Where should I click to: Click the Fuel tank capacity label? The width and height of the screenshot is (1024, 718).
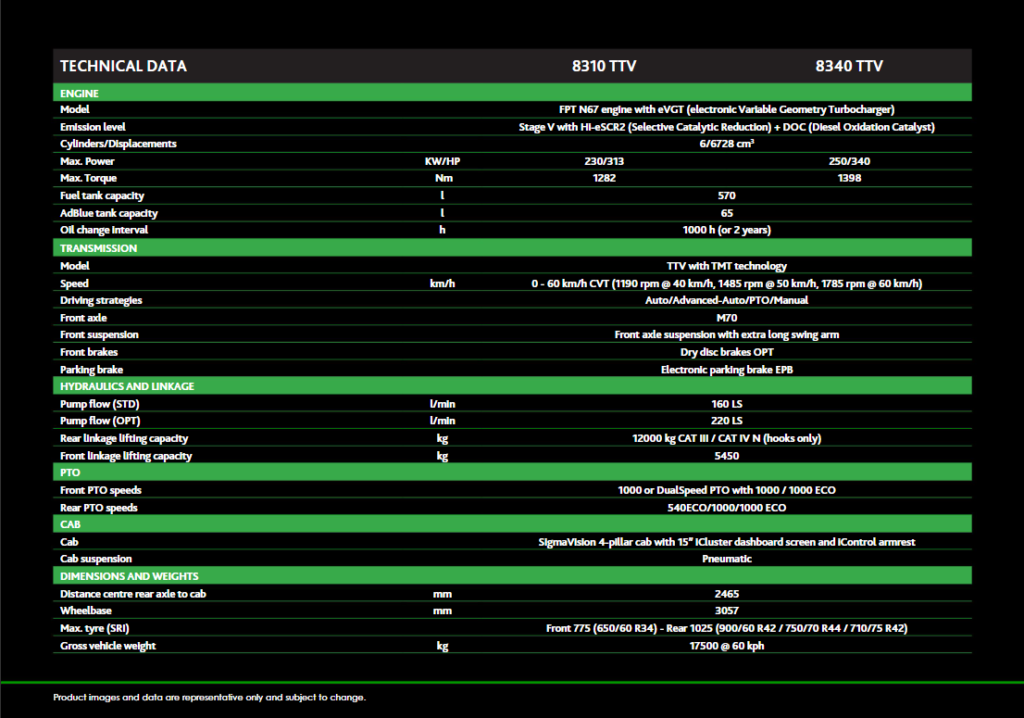[x=102, y=195]
